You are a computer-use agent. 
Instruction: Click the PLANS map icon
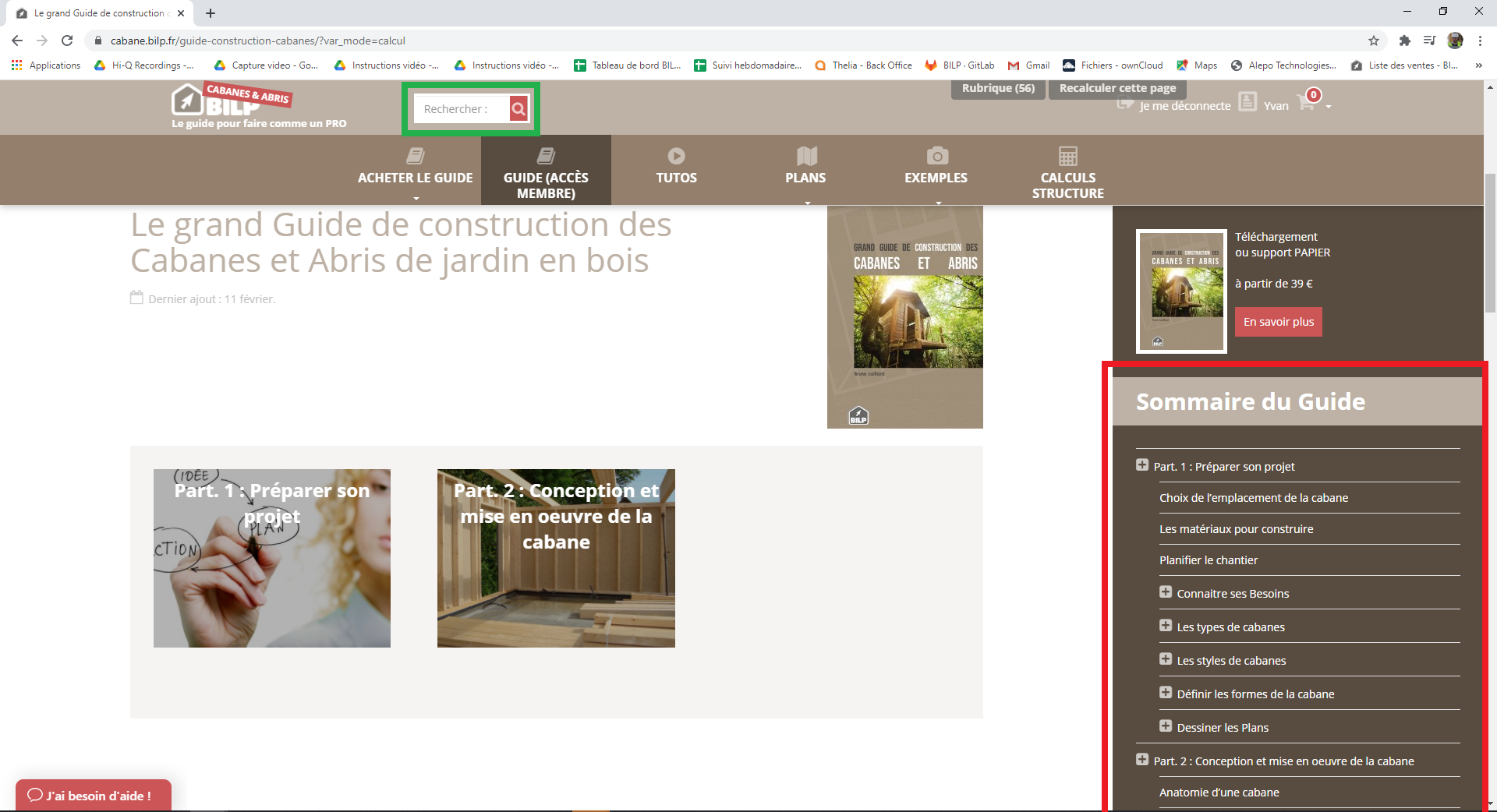[806, 156]
